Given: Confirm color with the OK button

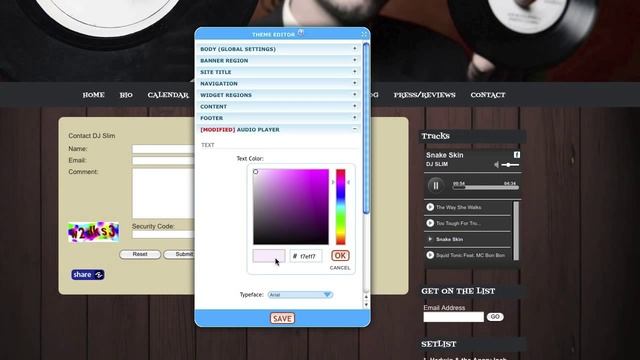Looking at the screenshot, I should pos(340,256).
